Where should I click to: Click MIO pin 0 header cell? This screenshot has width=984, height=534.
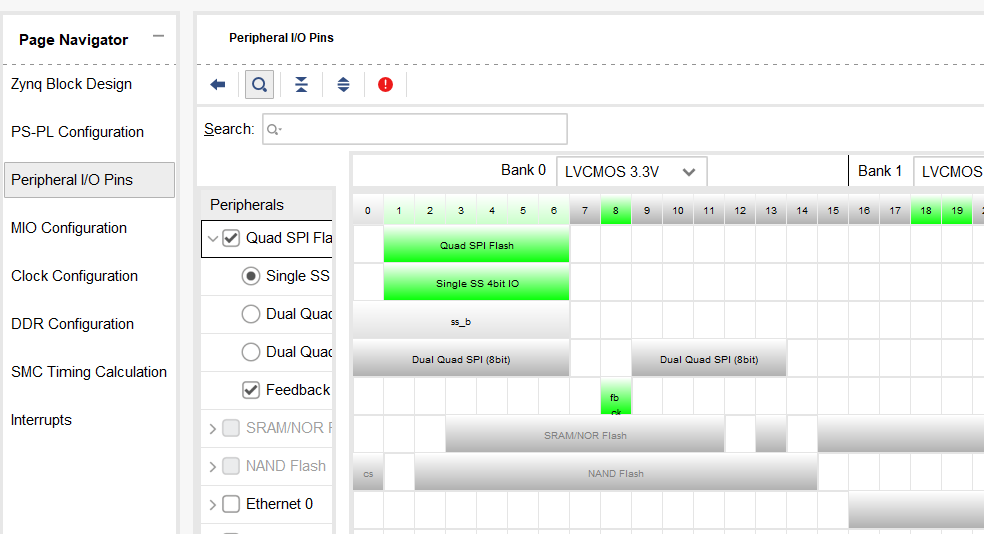pos(368,210)
